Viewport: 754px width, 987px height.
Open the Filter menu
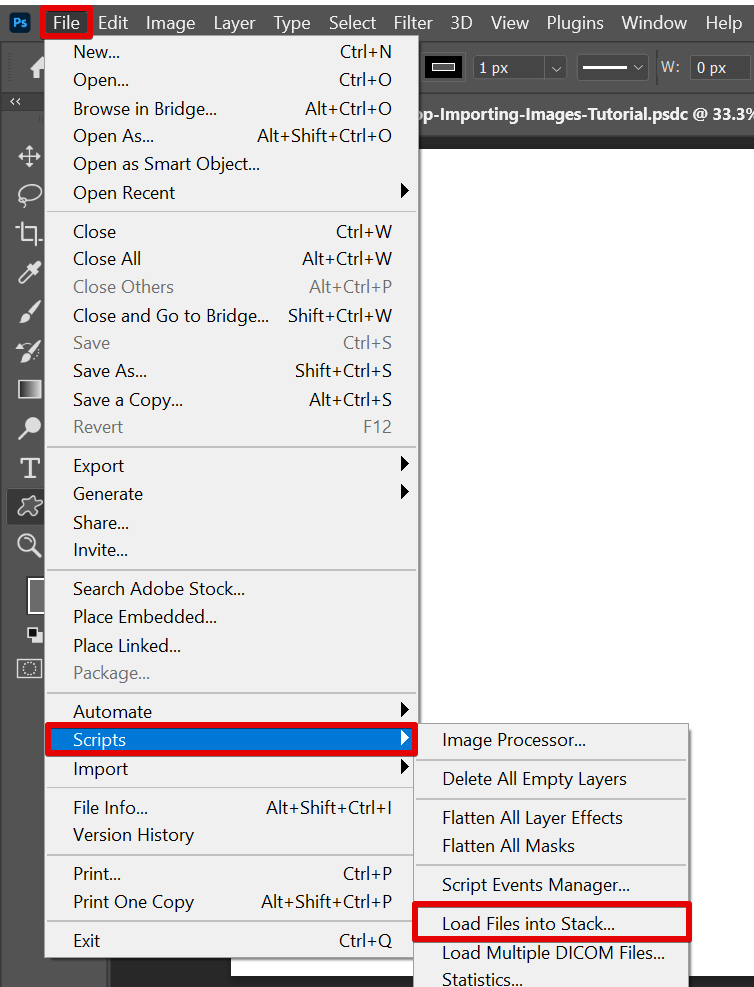pyautogui.click(x=413, y=23)
